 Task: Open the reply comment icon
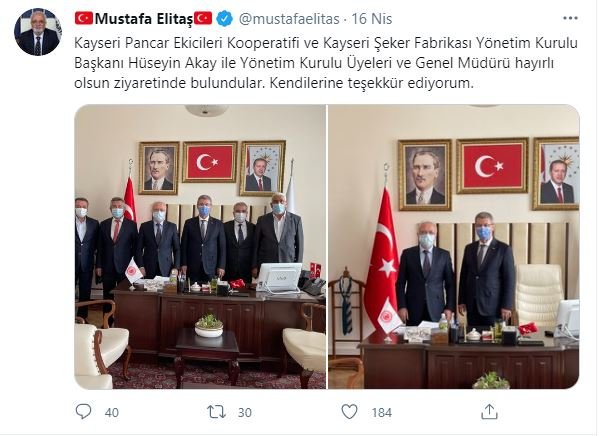coord(83,412)
